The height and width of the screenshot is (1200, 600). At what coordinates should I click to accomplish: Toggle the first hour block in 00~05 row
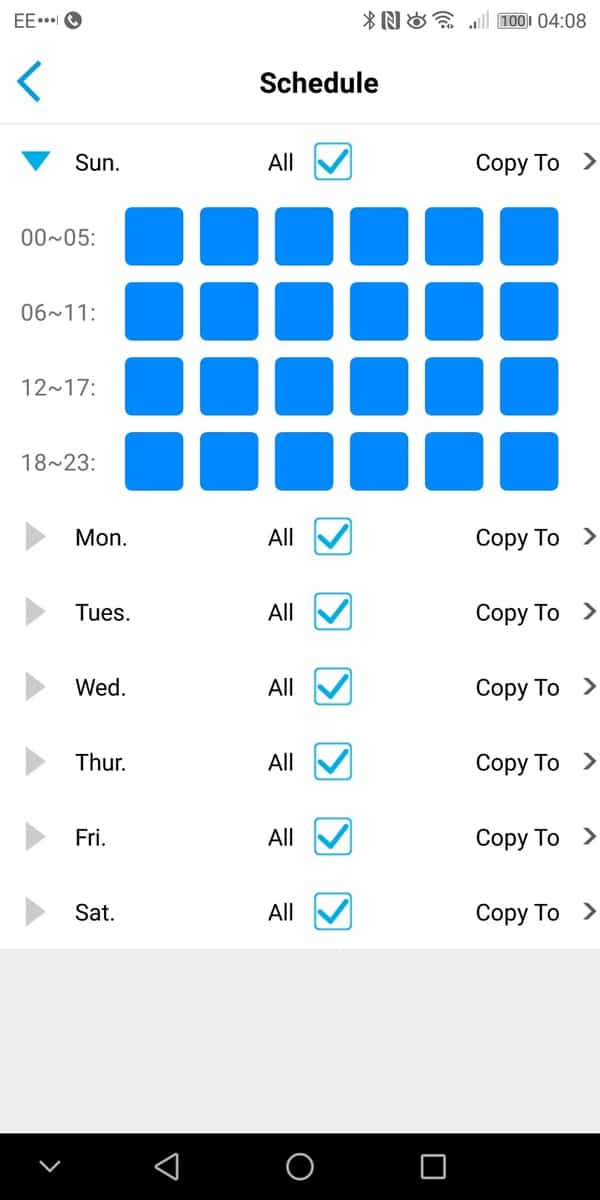coord(154,237)
